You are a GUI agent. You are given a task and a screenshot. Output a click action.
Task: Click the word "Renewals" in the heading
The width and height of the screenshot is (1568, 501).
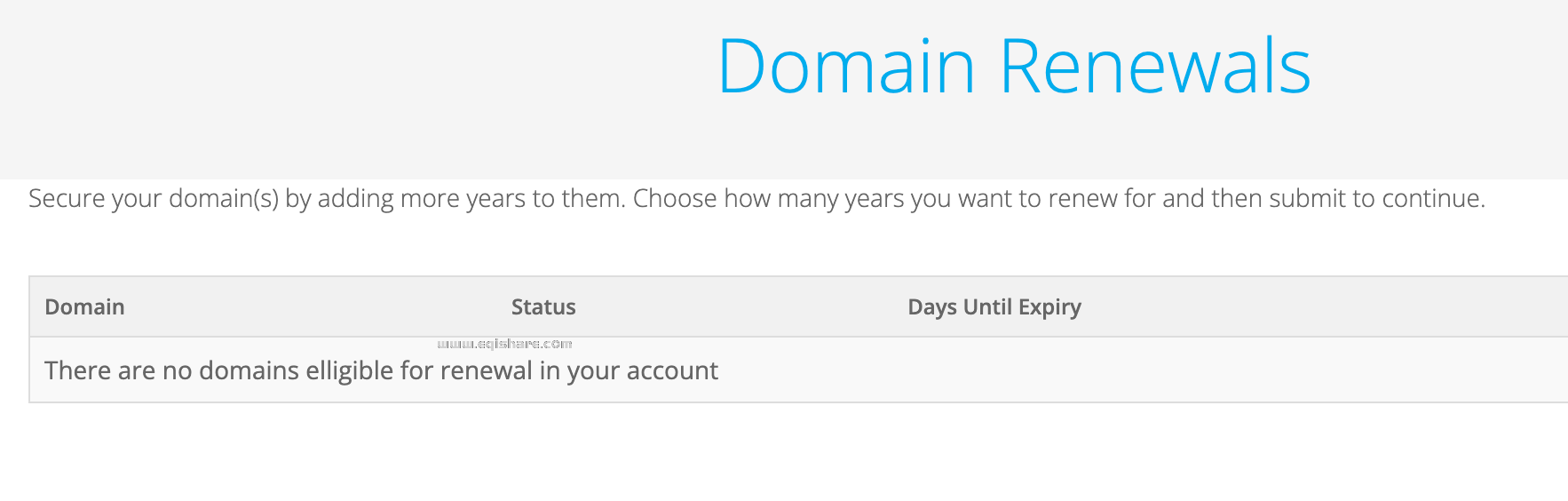pyautogui.click(x=1154, y=66)
